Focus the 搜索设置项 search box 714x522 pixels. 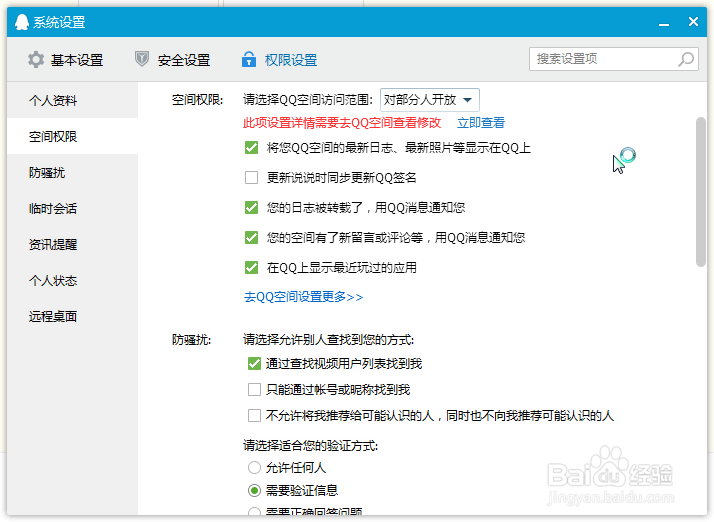point(613,59)
